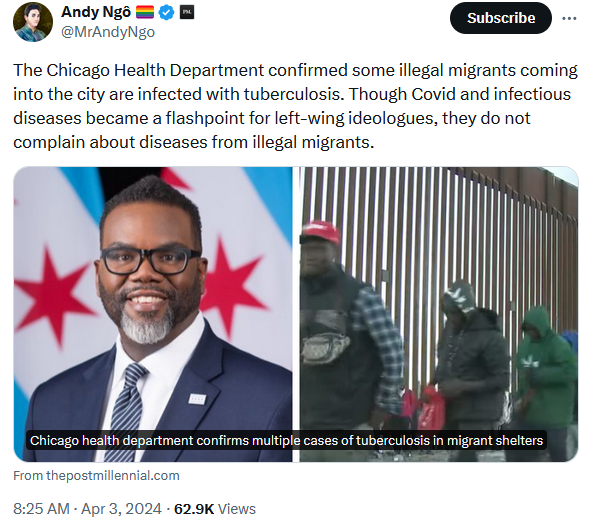This screenshot has width=590, height=531.
Task: Click the blue verified checkmark badge
Action: tap(166, 12)
